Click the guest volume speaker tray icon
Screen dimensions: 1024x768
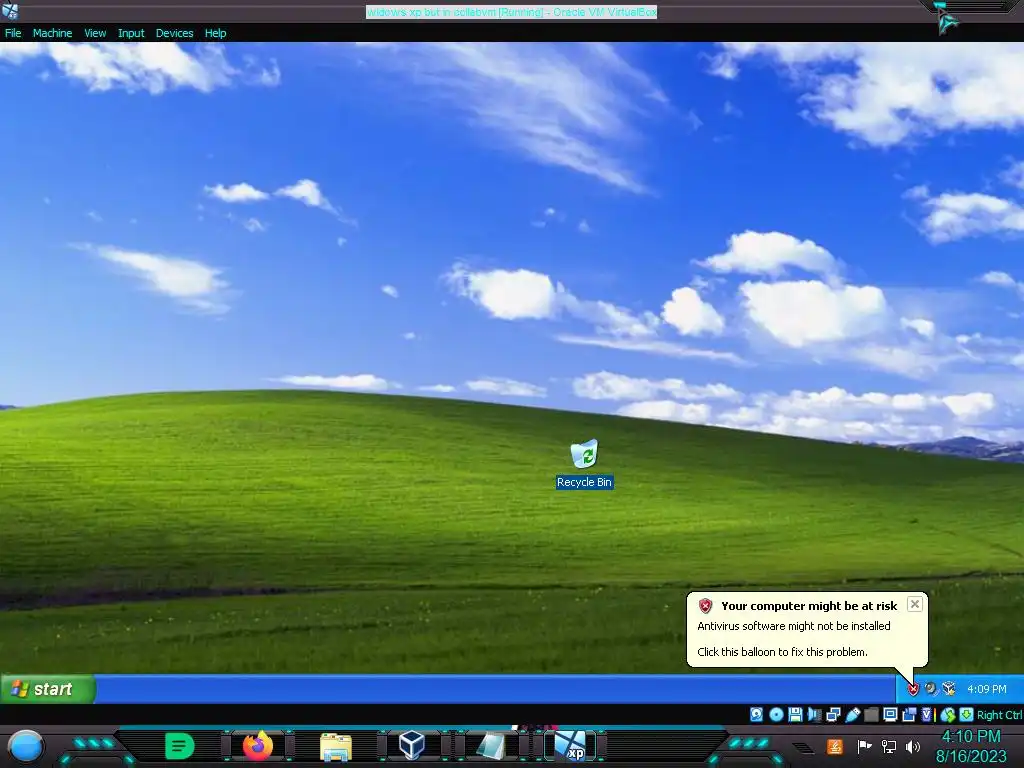click(931, 688)
